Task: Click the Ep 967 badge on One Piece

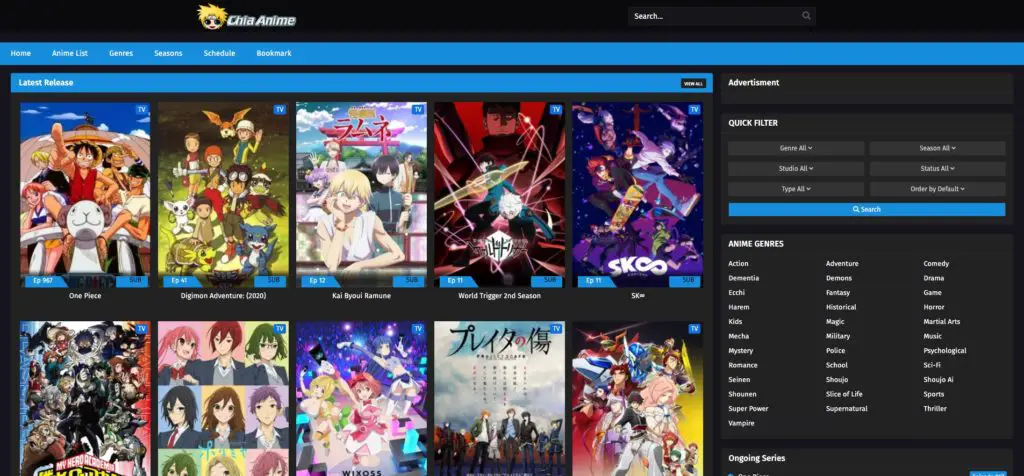Action: [x=44, y=281]
